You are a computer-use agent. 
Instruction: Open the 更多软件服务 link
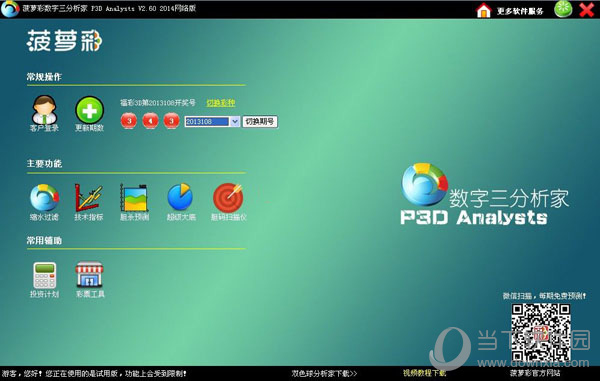point(520,11)
